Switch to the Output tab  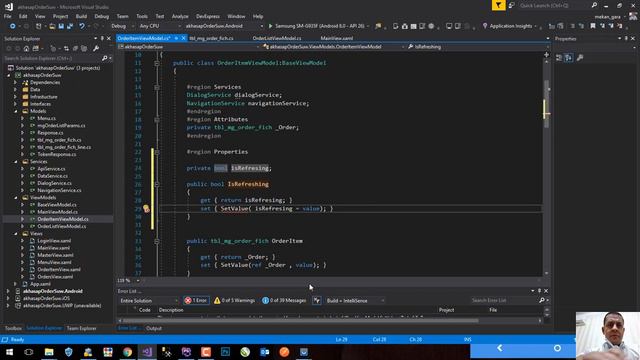point(154,328)
